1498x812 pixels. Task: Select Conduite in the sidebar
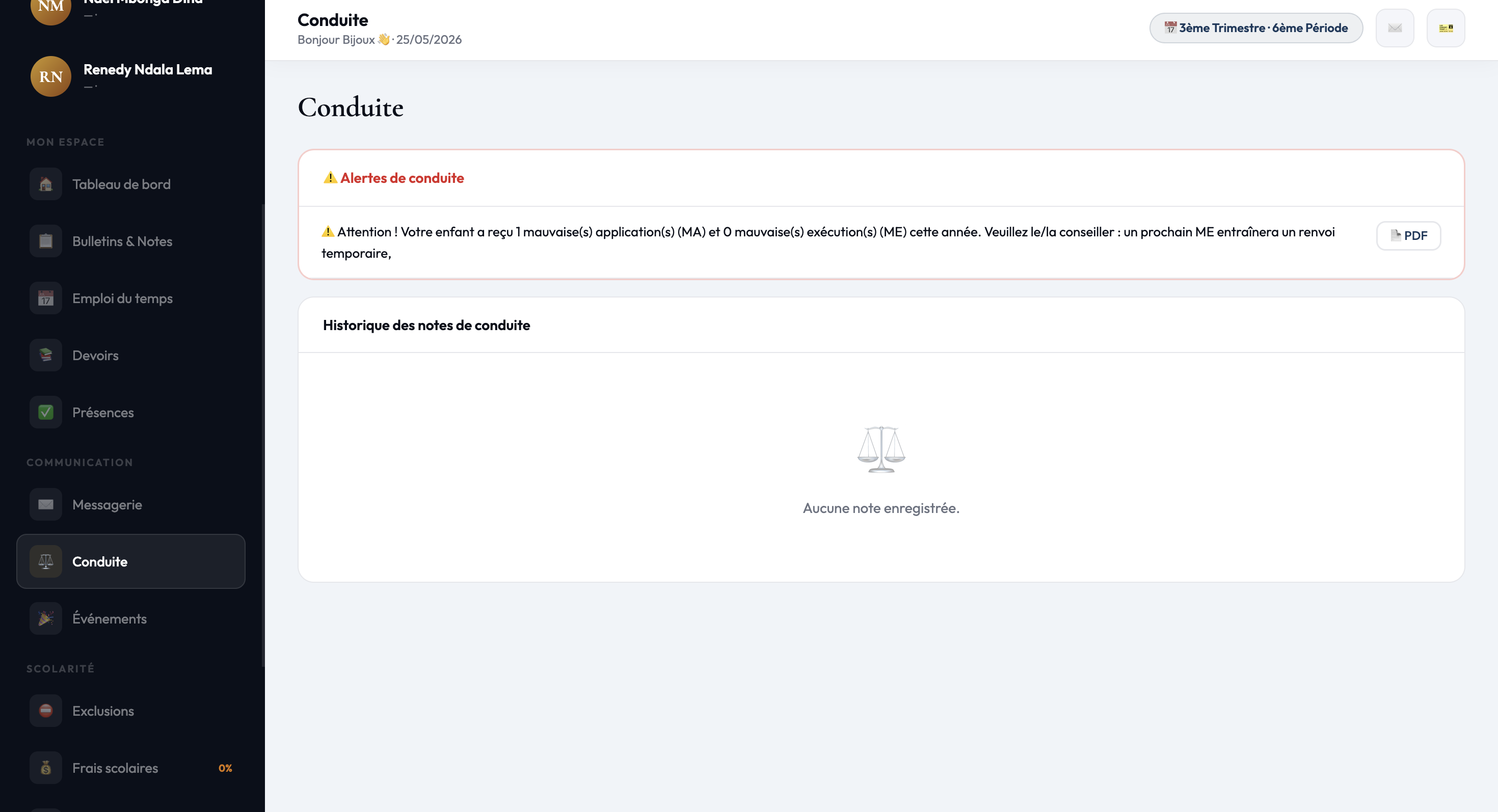131,561
